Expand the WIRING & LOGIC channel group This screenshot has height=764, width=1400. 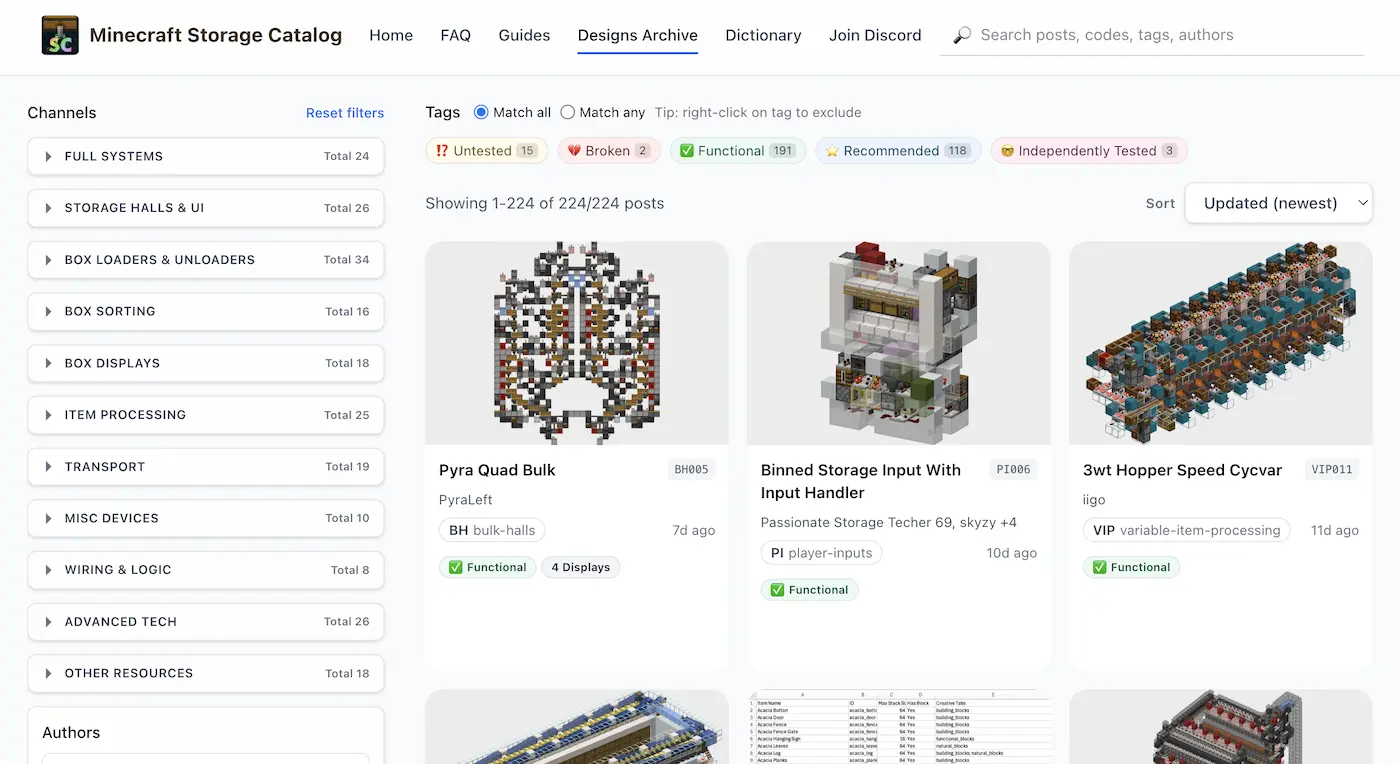[206, 570]
